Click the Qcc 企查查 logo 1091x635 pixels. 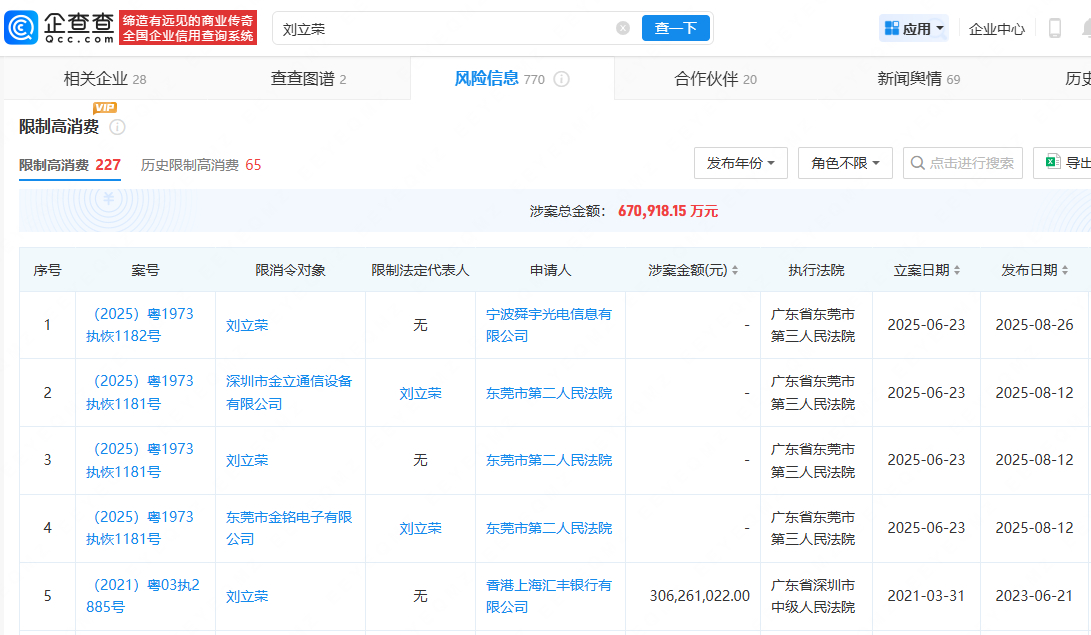pos(60,28)
